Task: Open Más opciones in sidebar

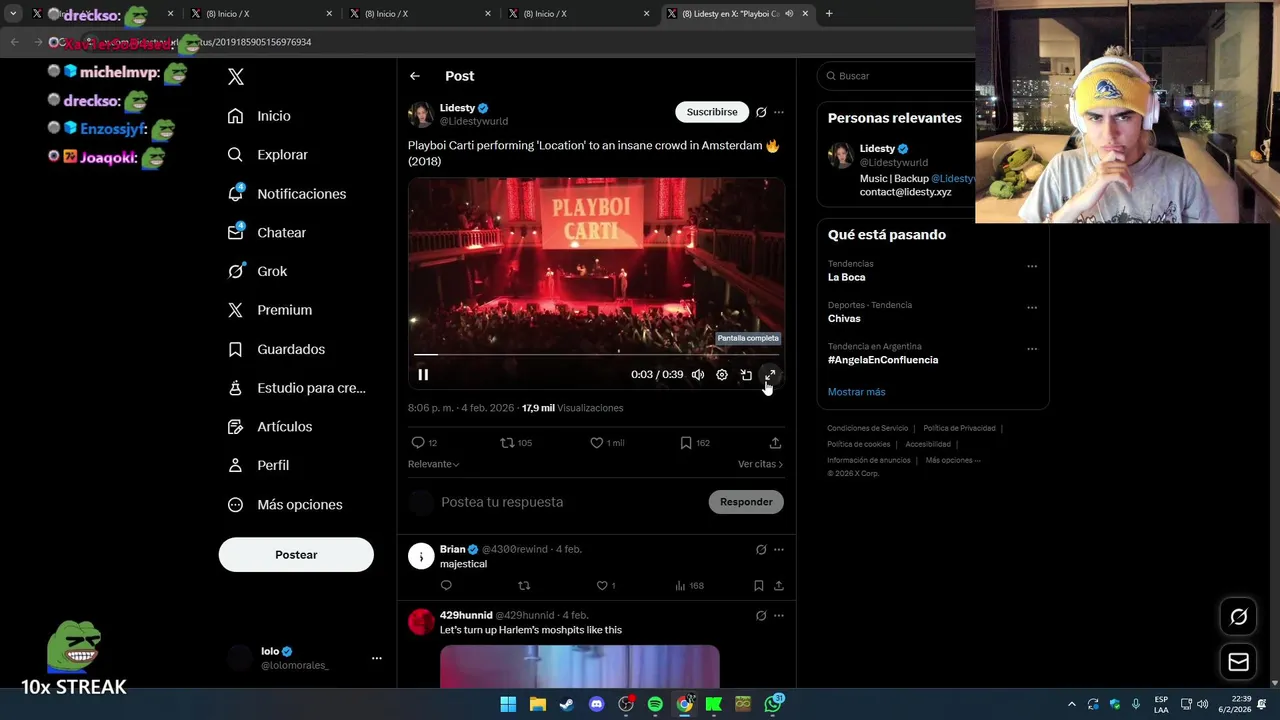Action: [x=285, y=505]
